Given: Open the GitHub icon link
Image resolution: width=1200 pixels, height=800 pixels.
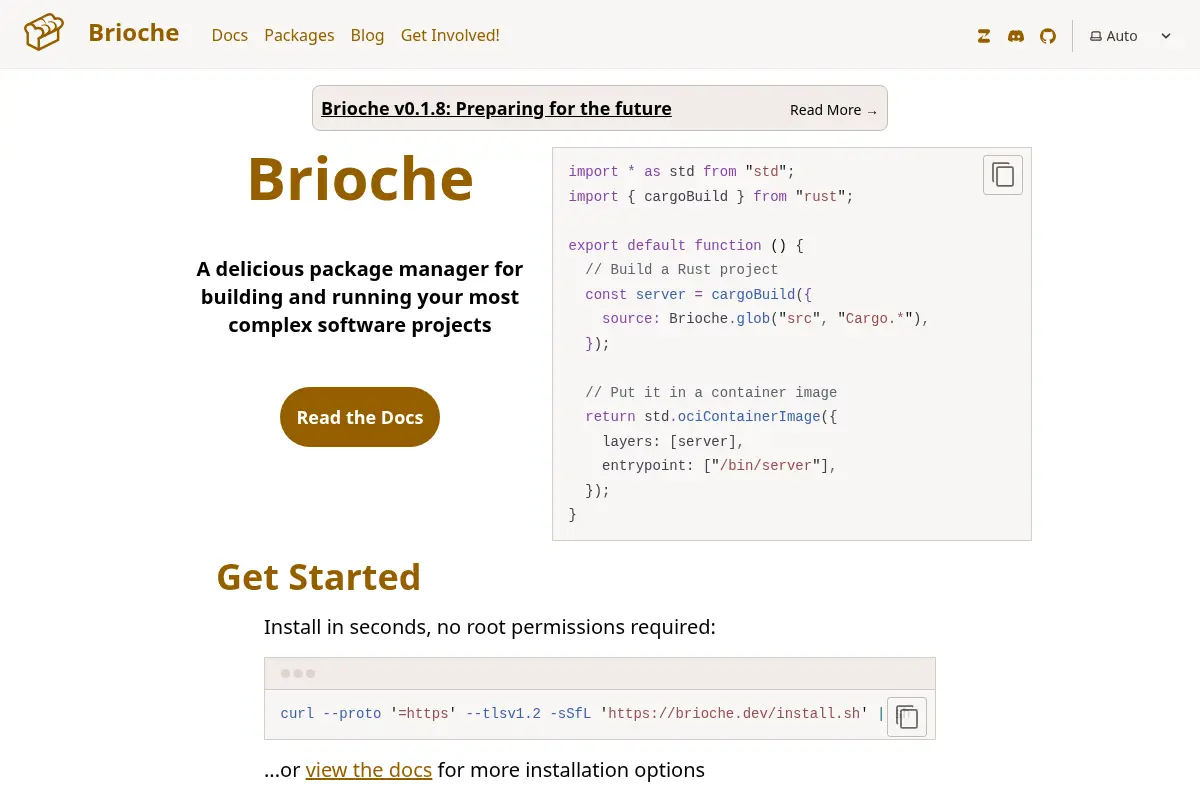Looking at the screenshot, I should [1048, 36].
